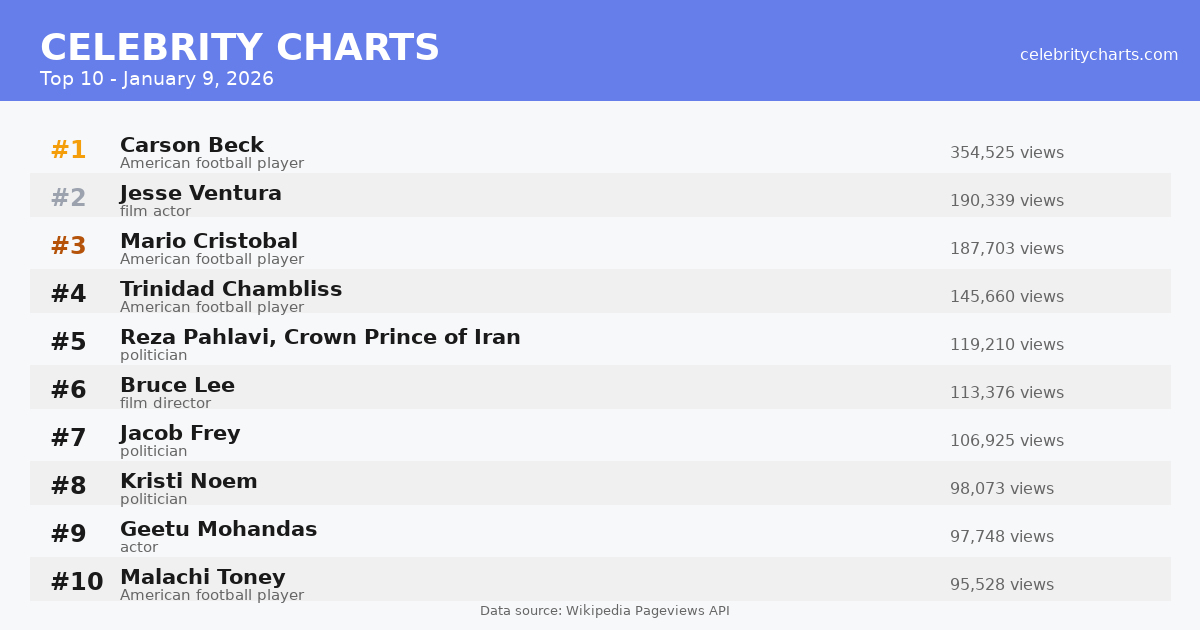Click the #1 rank badge
Screen dimensions: 1200x630
(x=68, y=151)
